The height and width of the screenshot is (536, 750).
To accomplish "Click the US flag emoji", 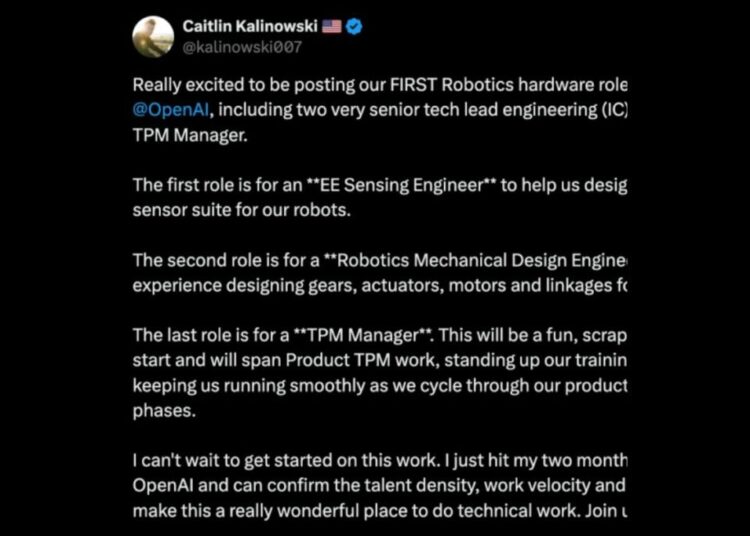I will point(331,26).
